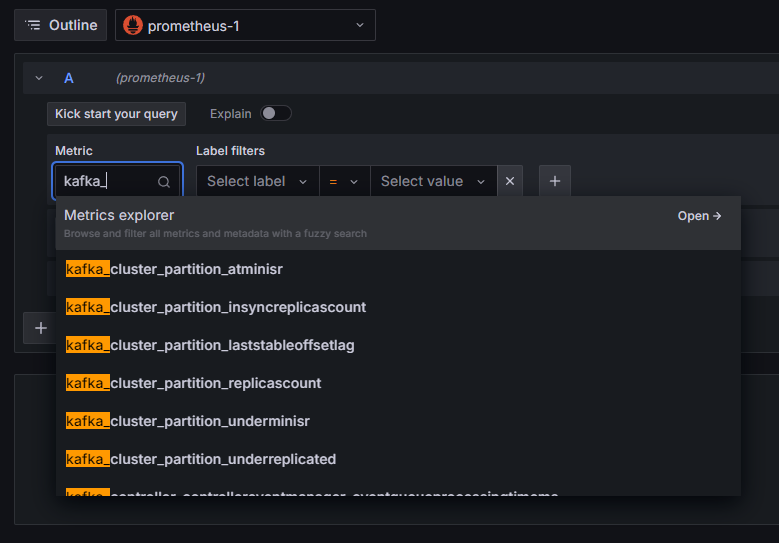Viewport: 779px width, 543px height.
Task: Toggle the Explain switch
Action: [276, 113]
